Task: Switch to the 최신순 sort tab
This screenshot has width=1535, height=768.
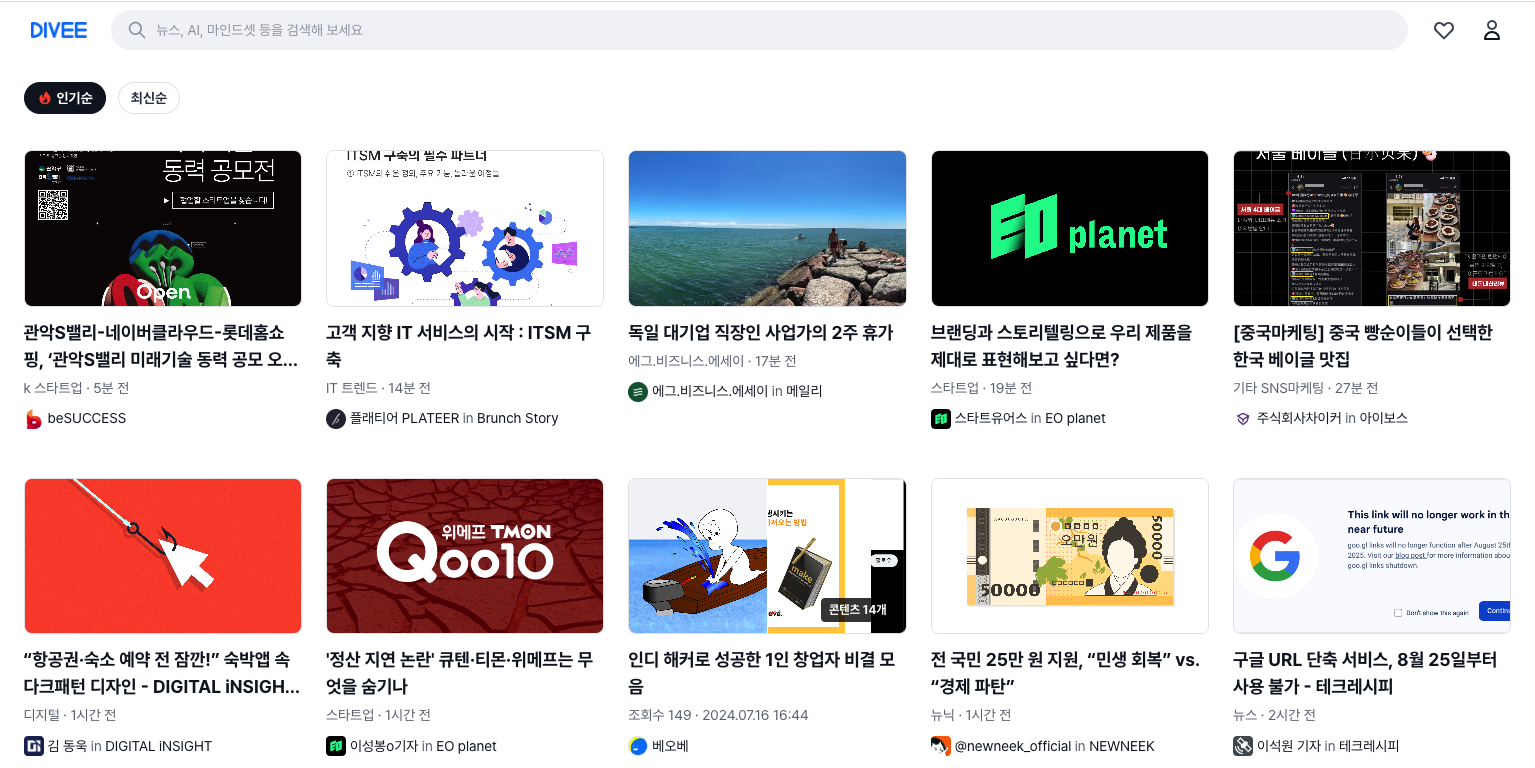Action: (x=149, y=98)
